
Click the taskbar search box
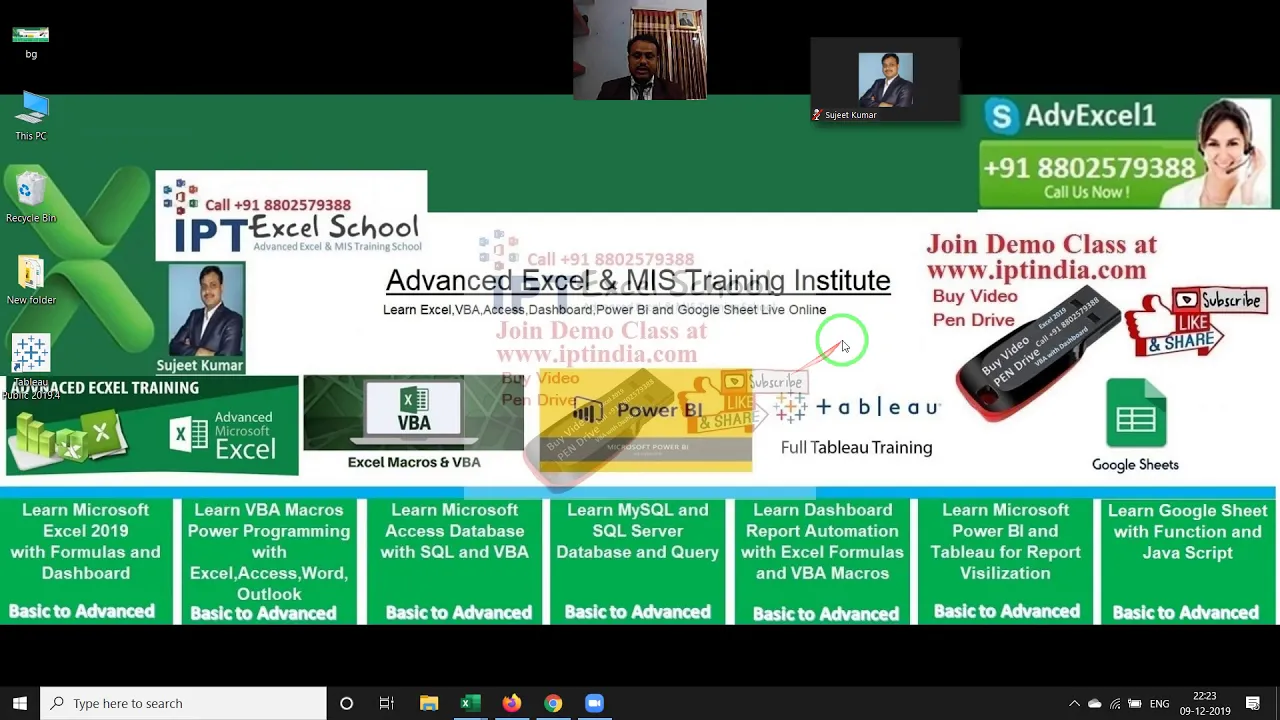pos(183,703)
